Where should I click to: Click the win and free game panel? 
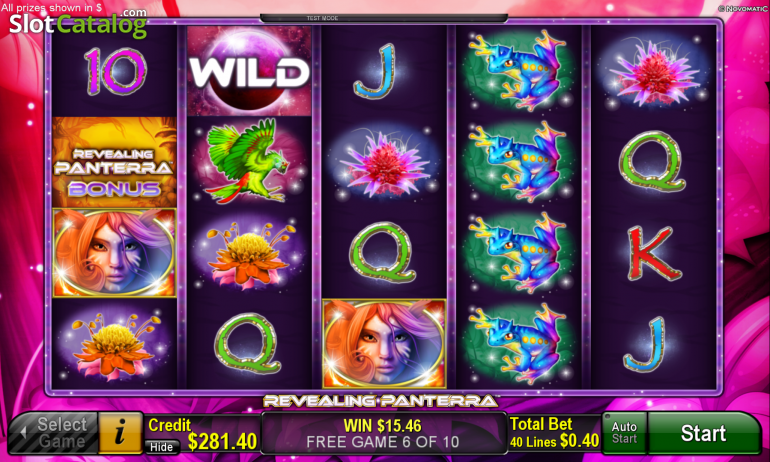coord(384,433)
